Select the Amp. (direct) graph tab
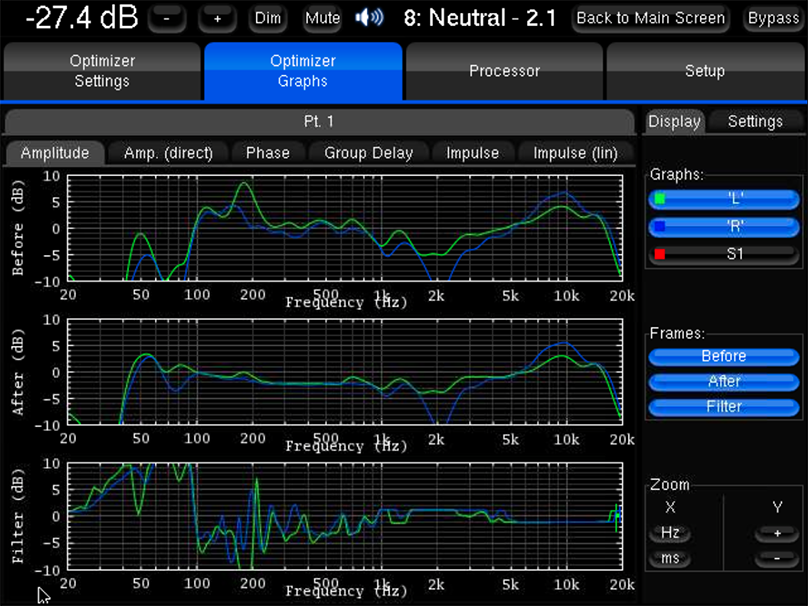Screen dimensions: 808x606 [x=168, y=153]
